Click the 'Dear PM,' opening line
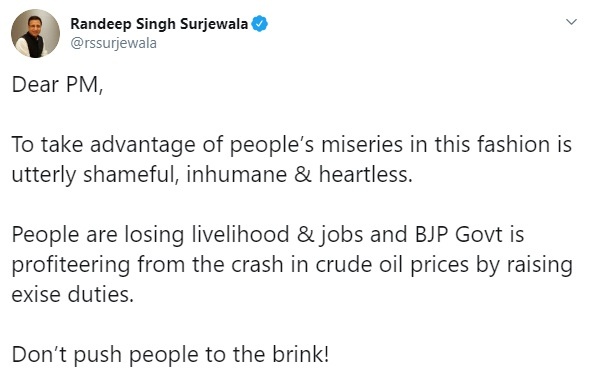 (57, 85)
